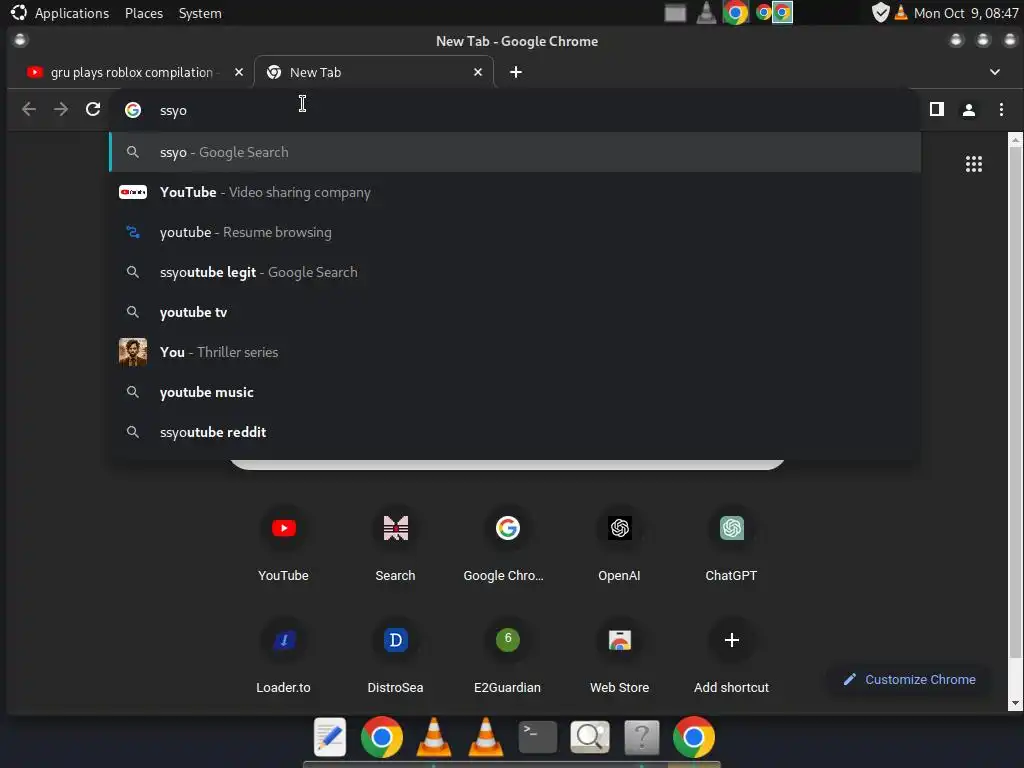Pick the YouTube video sharing company suggestion

[x=515, y=192]
